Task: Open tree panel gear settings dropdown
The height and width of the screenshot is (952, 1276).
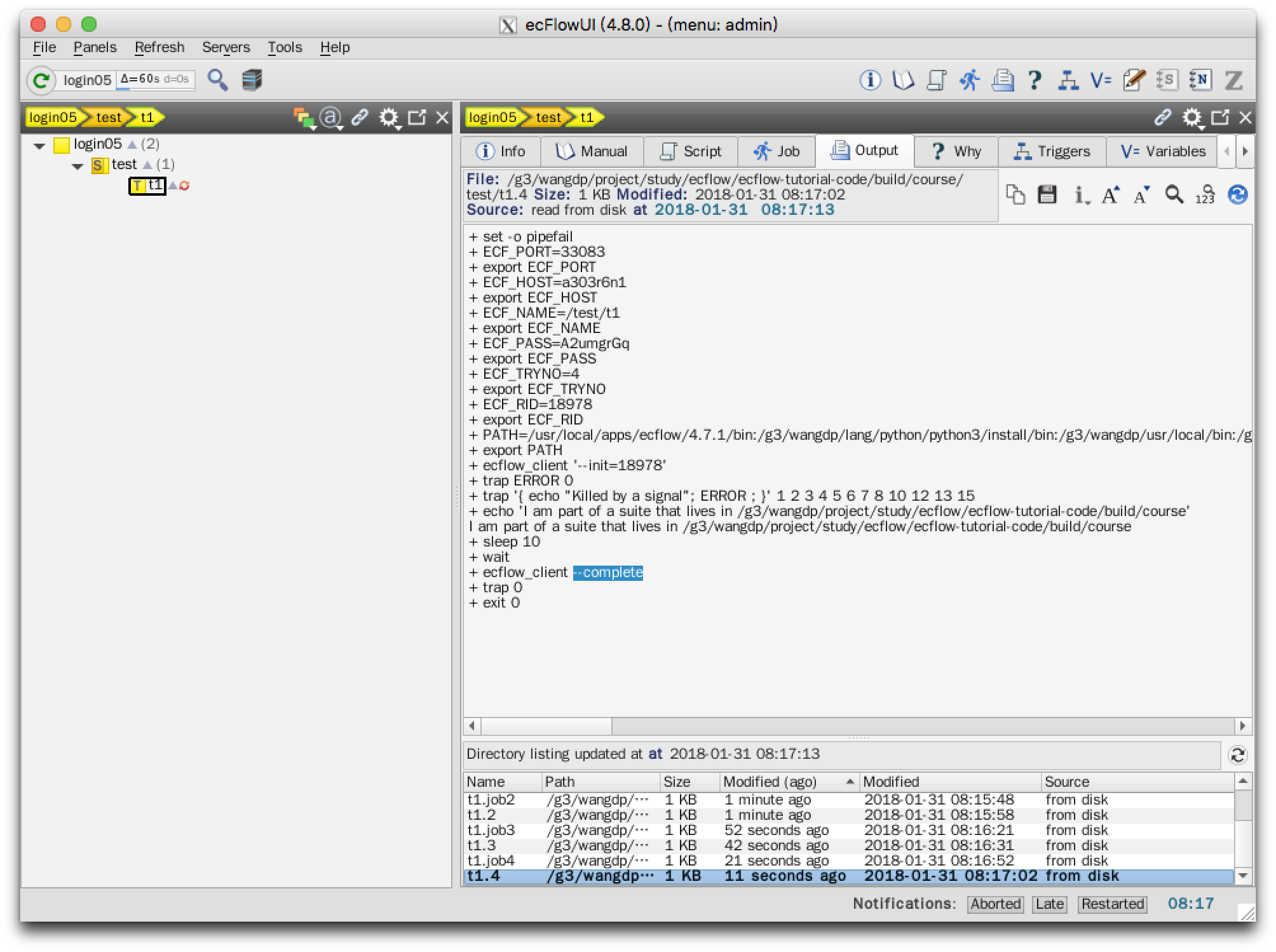Action: pyautogui.click(x=389, y=118)
